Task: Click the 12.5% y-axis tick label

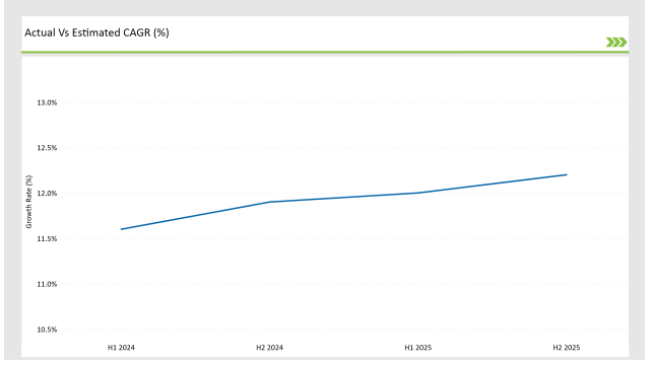Action: pyautogui.click(x=47, y=148)
